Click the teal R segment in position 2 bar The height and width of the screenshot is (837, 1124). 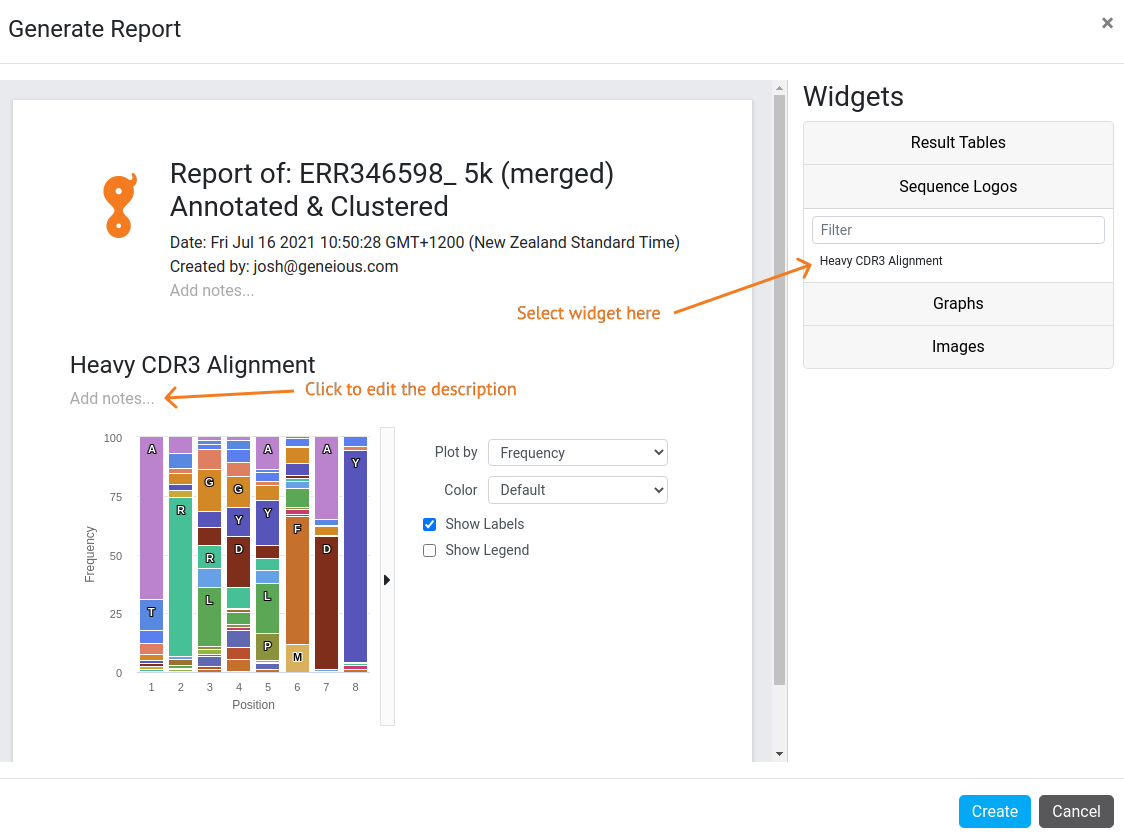[181, 577]
